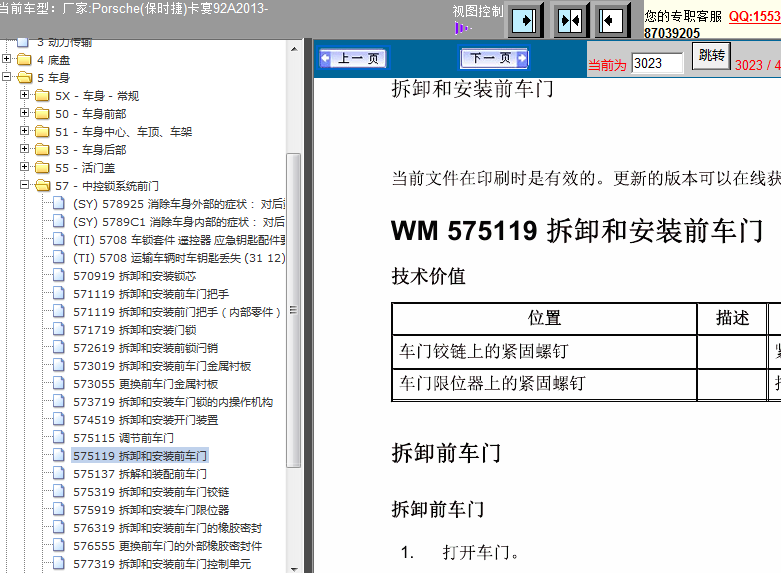Click folder icon of 57 - 中控锁系统前门

click(x=43, y=186)
